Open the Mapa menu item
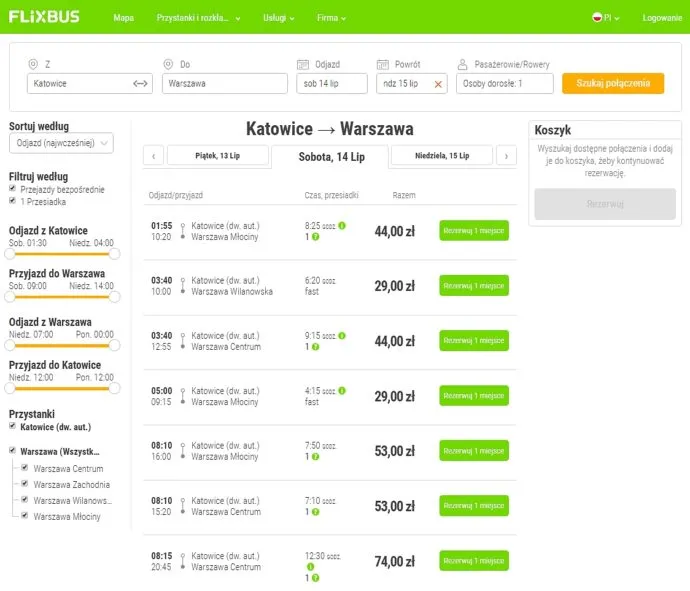Viewport: 690px width, 591px height. pyautogui.click(x=124, y=18)
